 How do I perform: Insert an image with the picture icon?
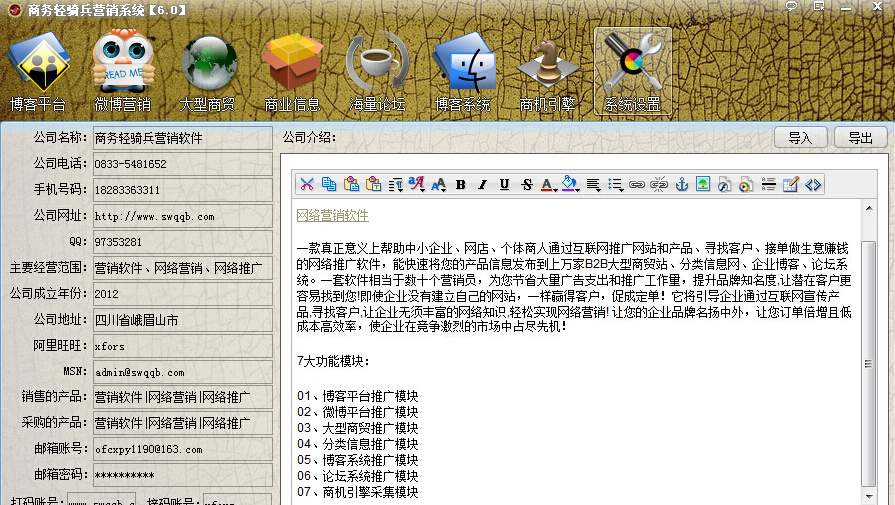pos(703,184)
